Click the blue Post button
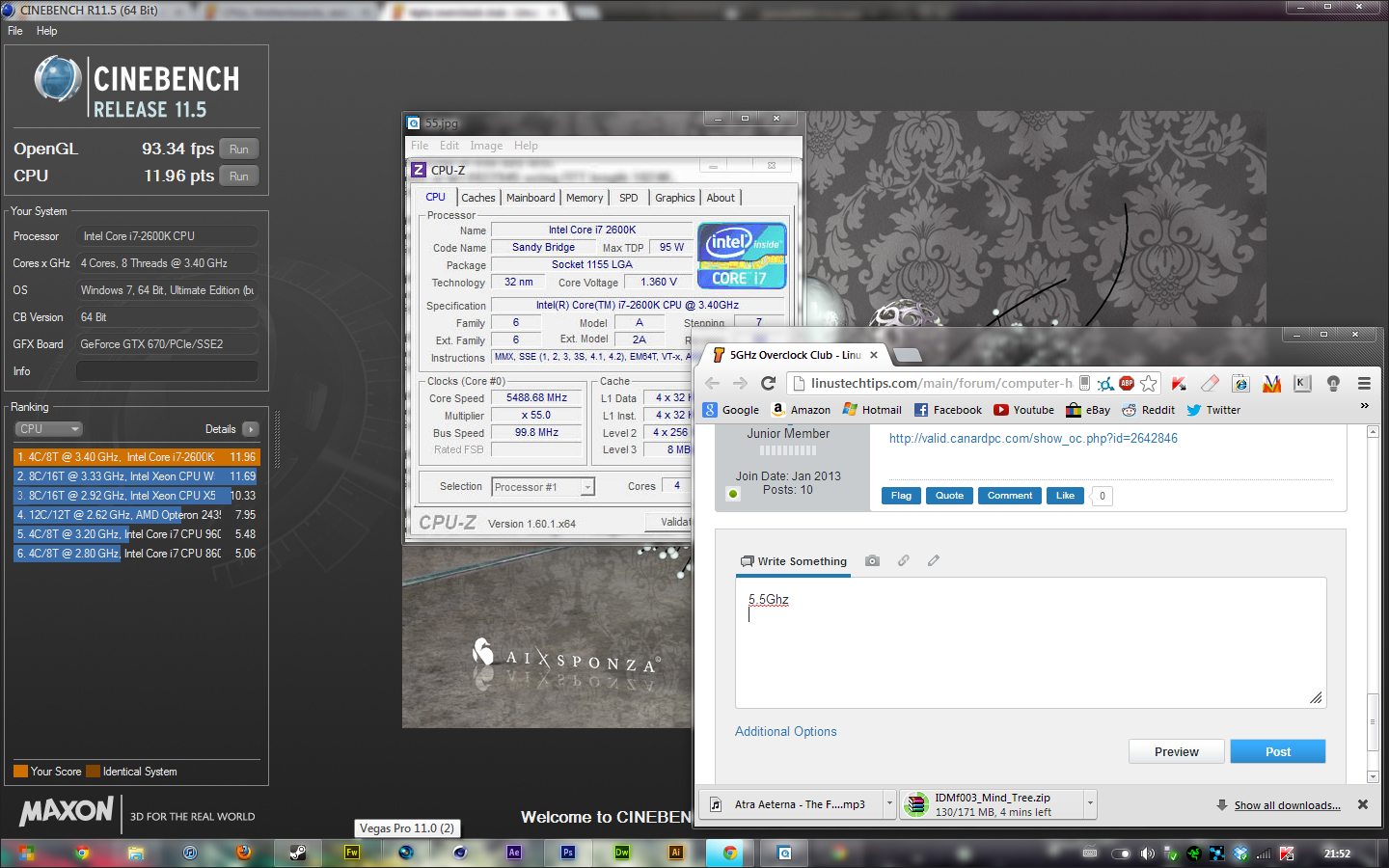This screenshot has width=1389, height=868. pos(1277,751)
